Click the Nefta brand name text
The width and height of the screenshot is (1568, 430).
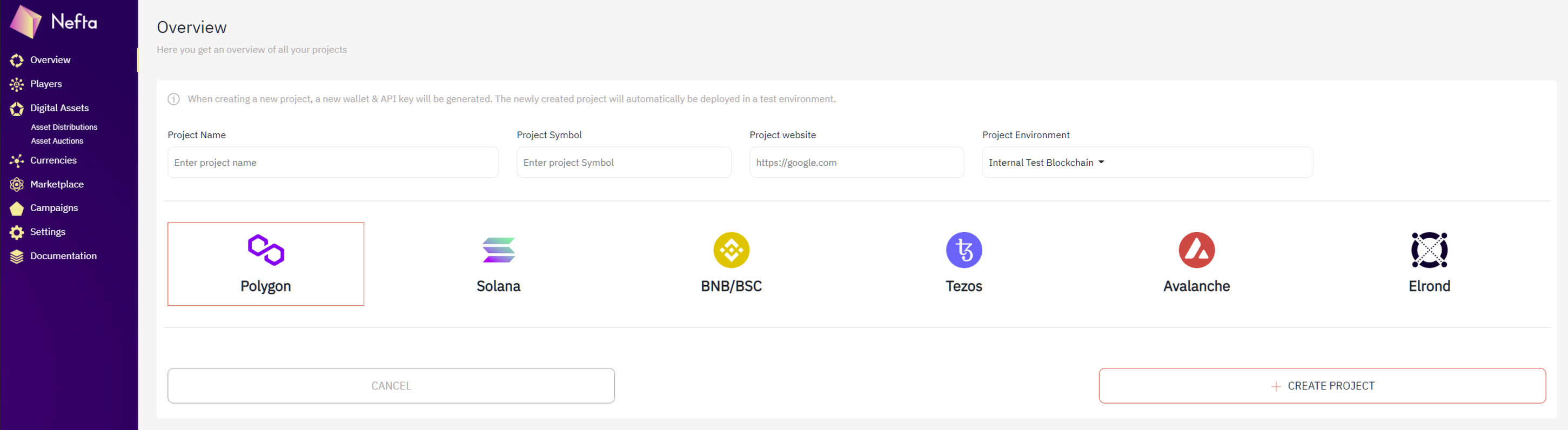point(73,22)
